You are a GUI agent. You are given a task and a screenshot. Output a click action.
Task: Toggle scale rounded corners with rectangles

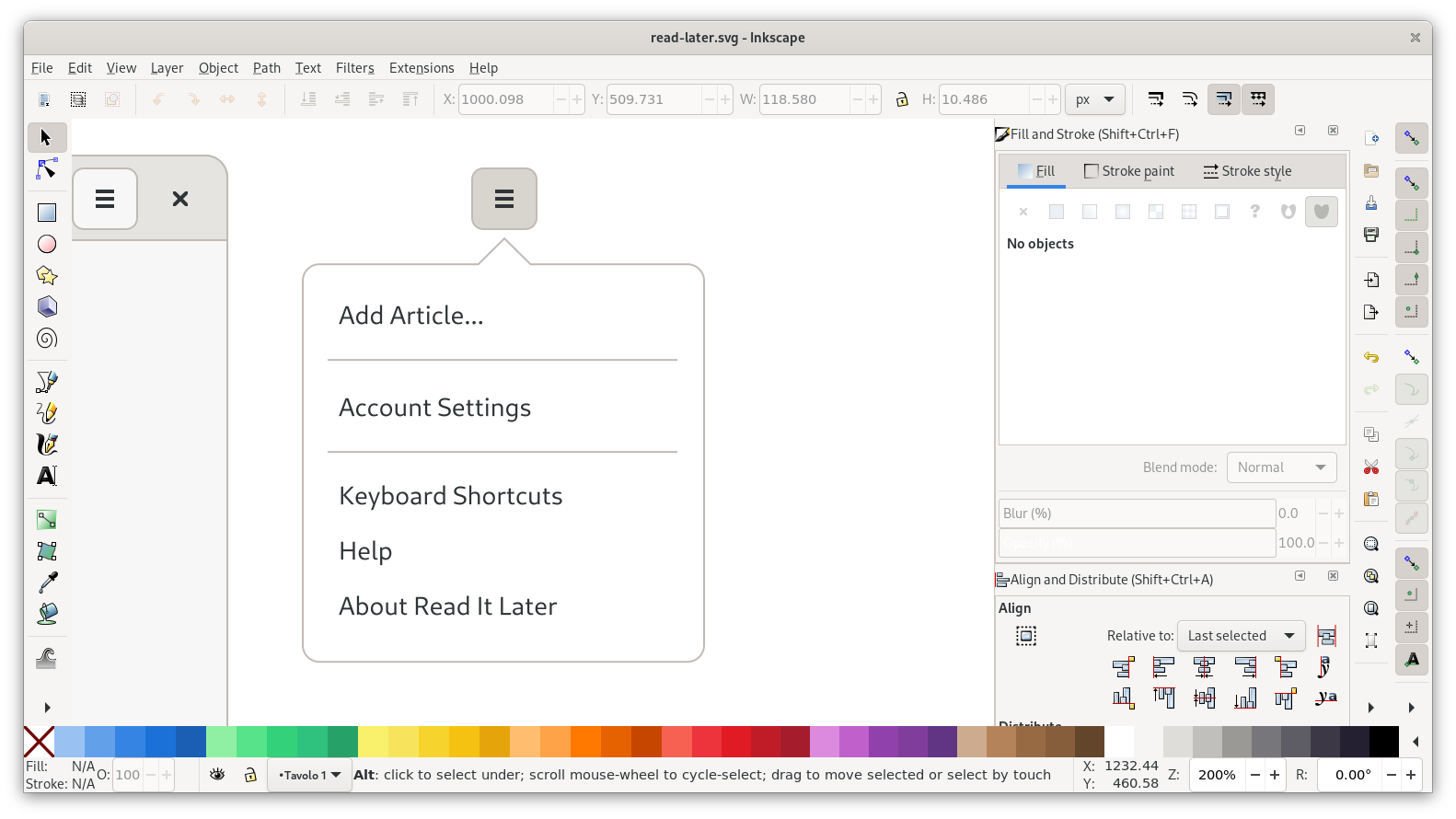tap(1190, 99)
